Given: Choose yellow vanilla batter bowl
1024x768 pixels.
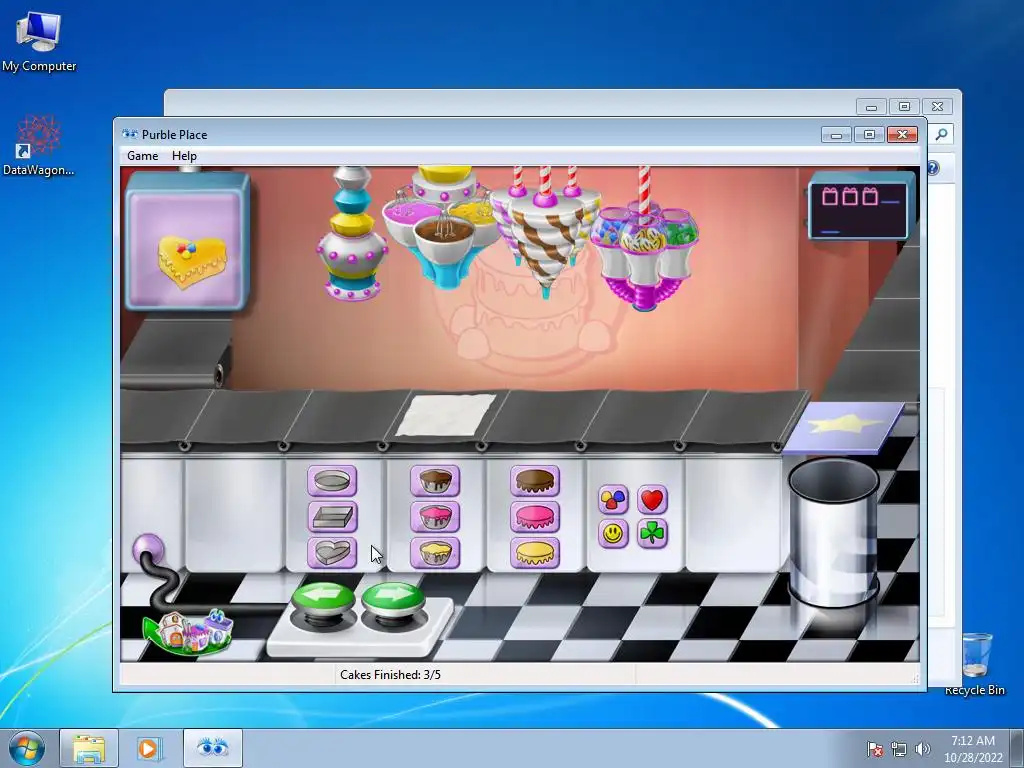Looking at the screenshot, I should point(435,553).
